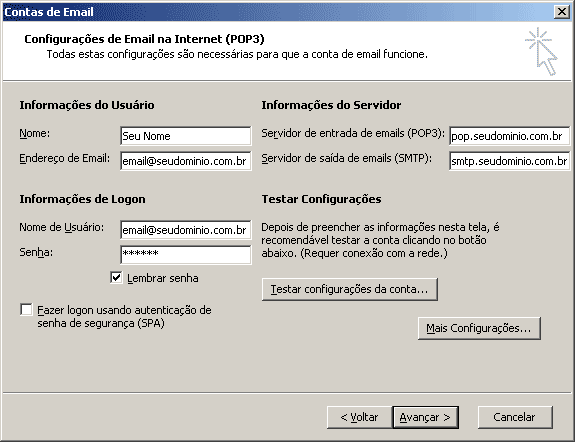
Task: Click the Servidor de saída de emails label
Action: 347,158
